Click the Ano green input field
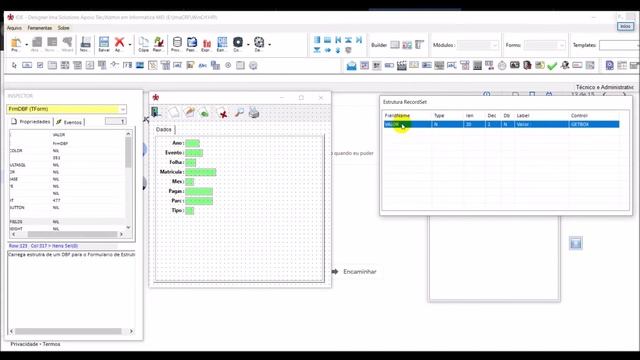This screenshot has width=640, height=360. (x=192, y=143)
